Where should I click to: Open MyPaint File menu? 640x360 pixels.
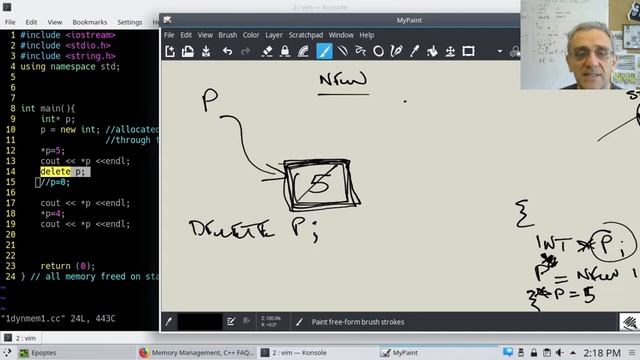(x=169, y=35)
